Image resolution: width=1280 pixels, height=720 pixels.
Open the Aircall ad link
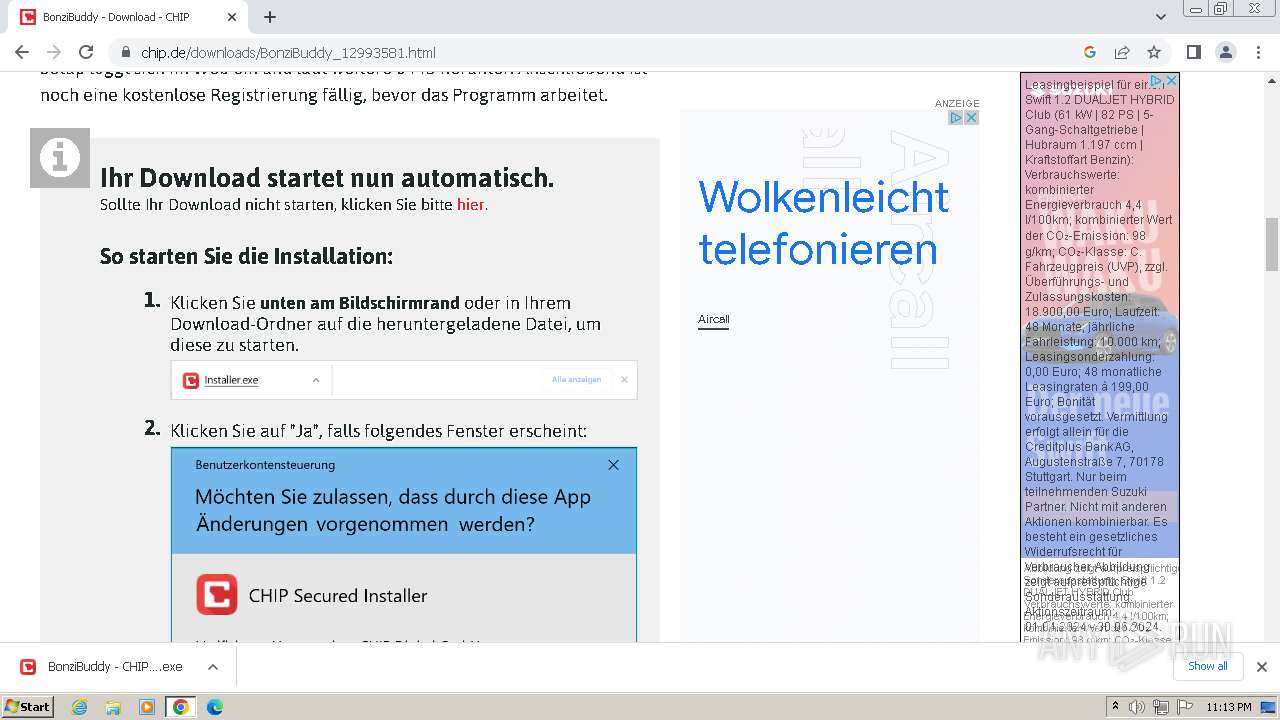tap(713, 319)
